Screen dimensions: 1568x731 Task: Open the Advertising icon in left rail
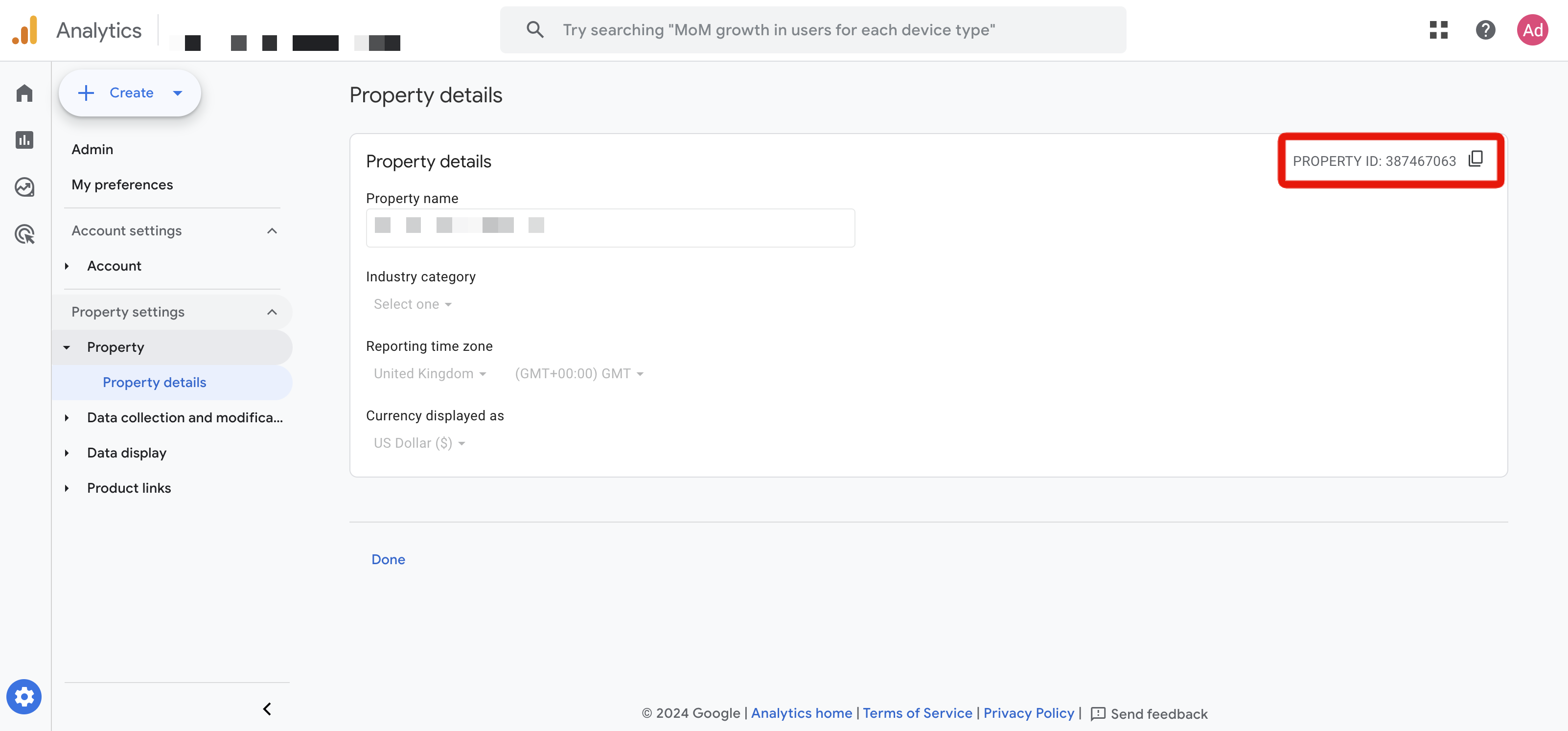pos(24,234)
